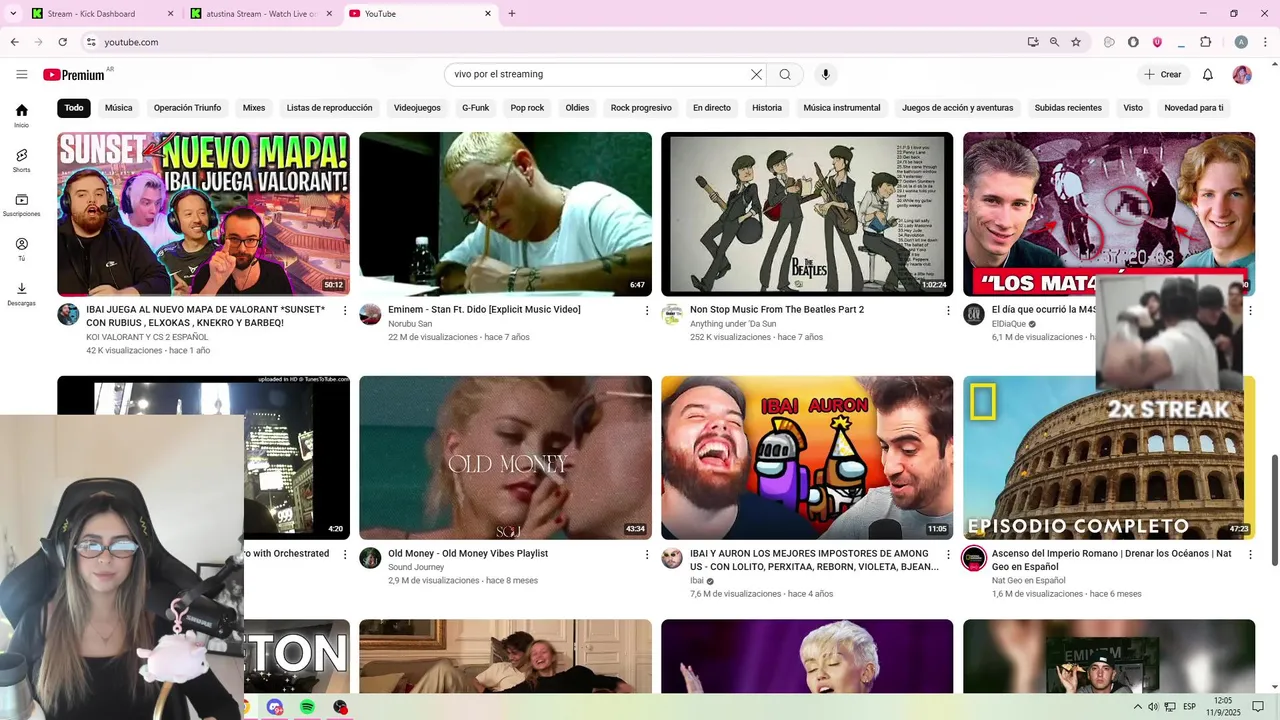Image resolution: width=1280 pixels, height=720 pixels.
Task: Open Windows notification center icon
Action: click(x=1258, y=707)
